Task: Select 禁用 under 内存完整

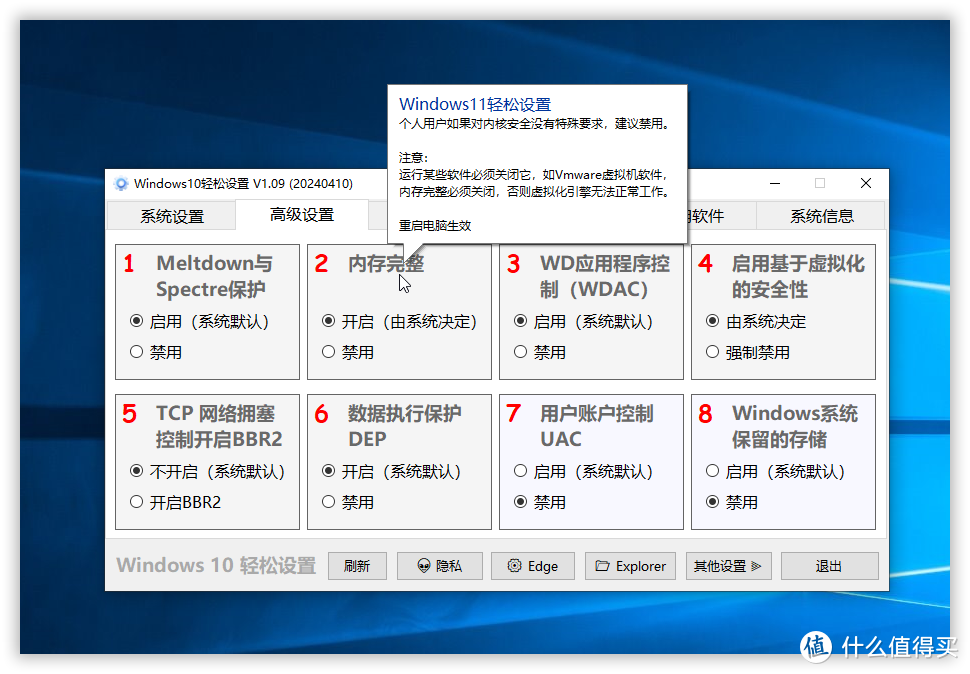Action: pyautogui.click(x=328, y=352)
